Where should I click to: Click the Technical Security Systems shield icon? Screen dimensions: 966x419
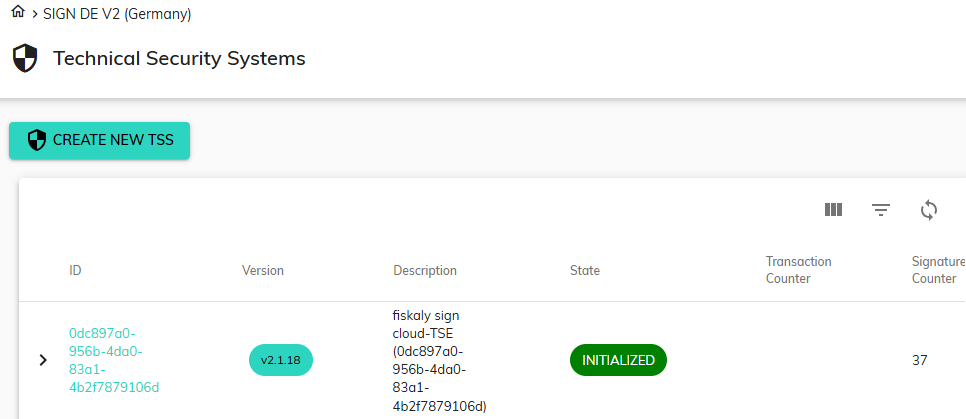coord(25,59)
